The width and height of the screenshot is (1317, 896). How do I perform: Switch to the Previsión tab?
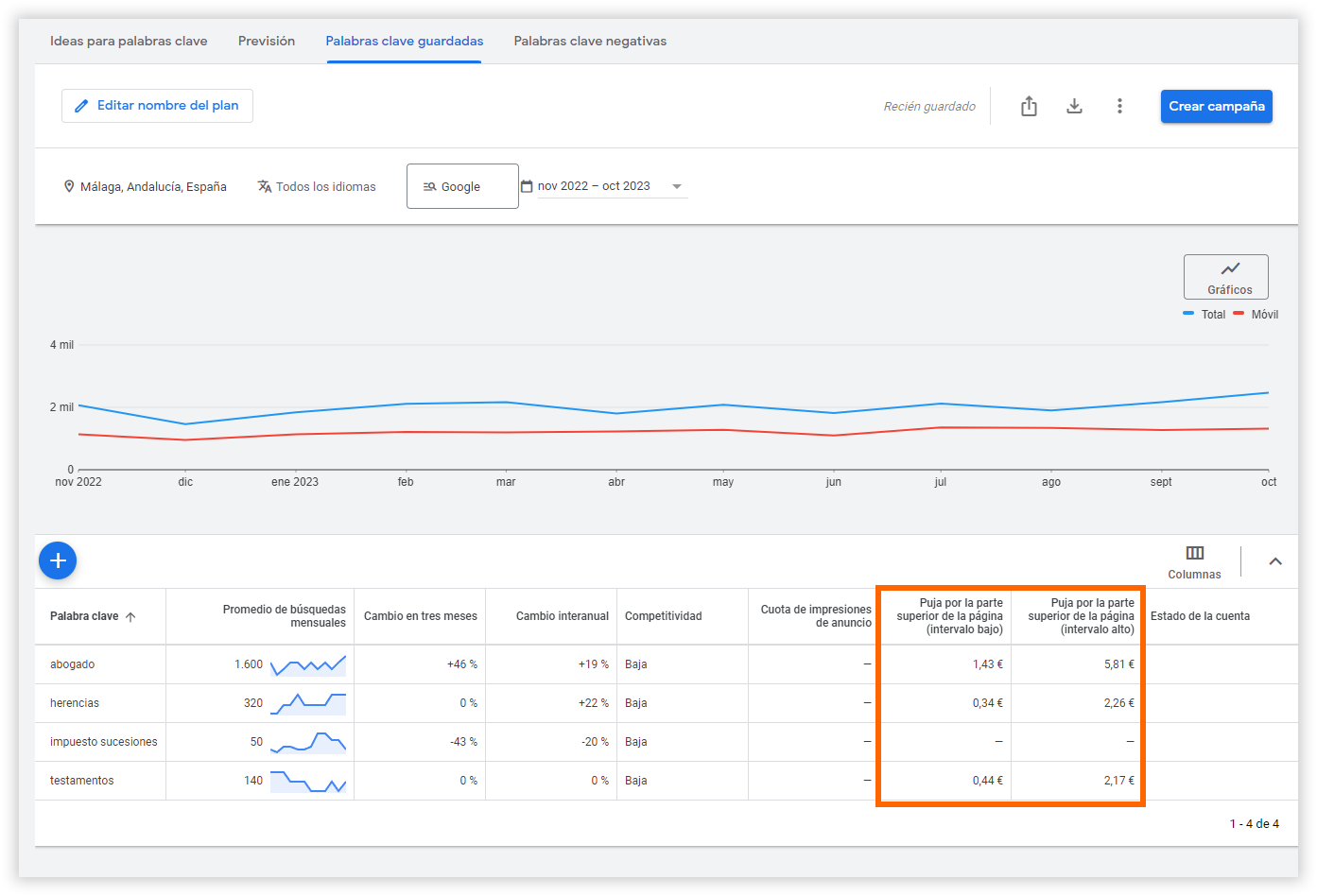(267, 42)
